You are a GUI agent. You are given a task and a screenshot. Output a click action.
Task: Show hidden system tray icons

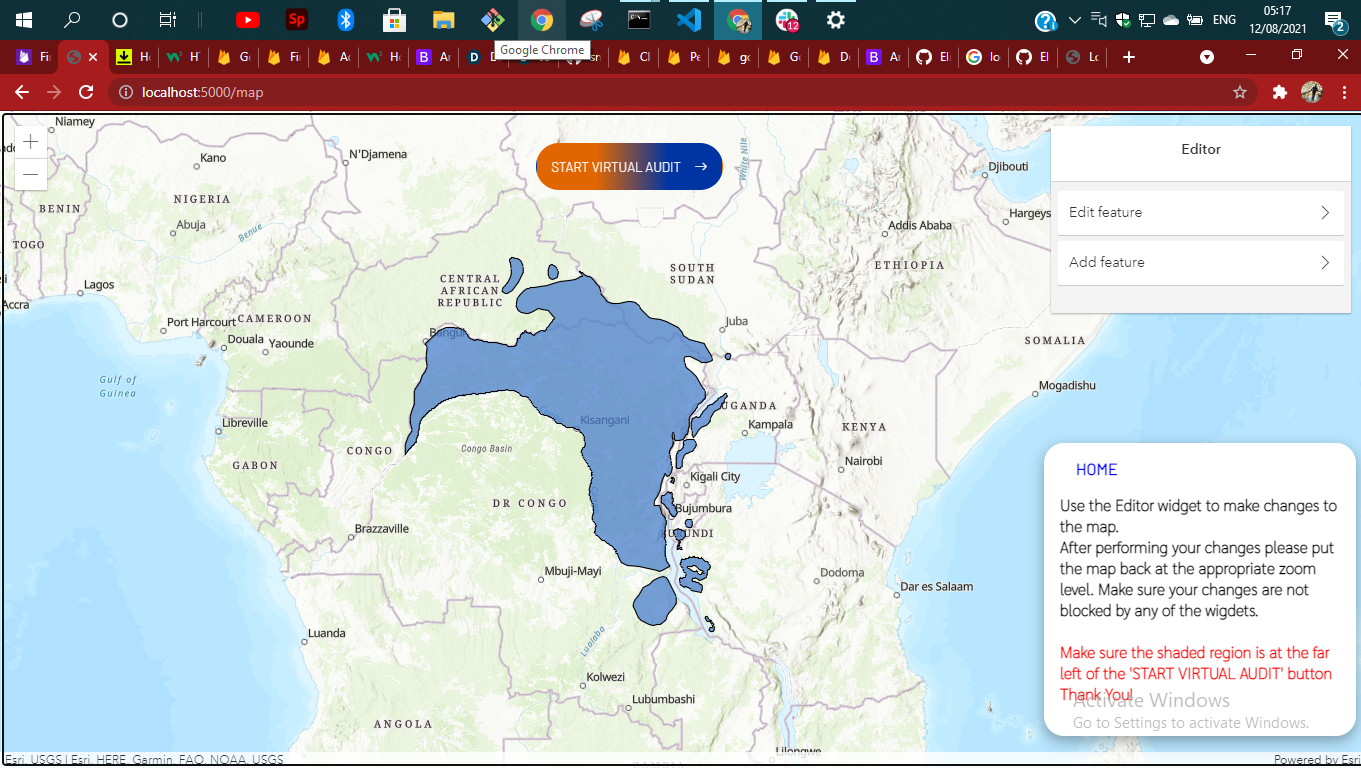1074,20
